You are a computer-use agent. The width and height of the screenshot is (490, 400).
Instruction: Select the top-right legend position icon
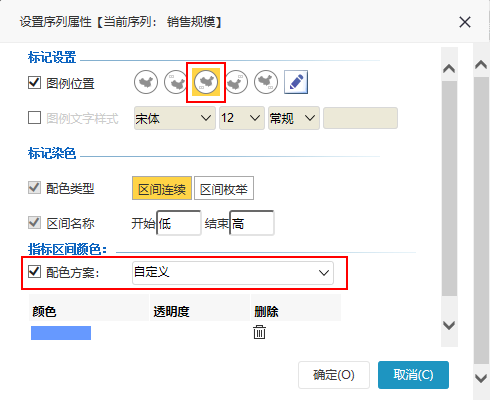click(x=236, y=82)
